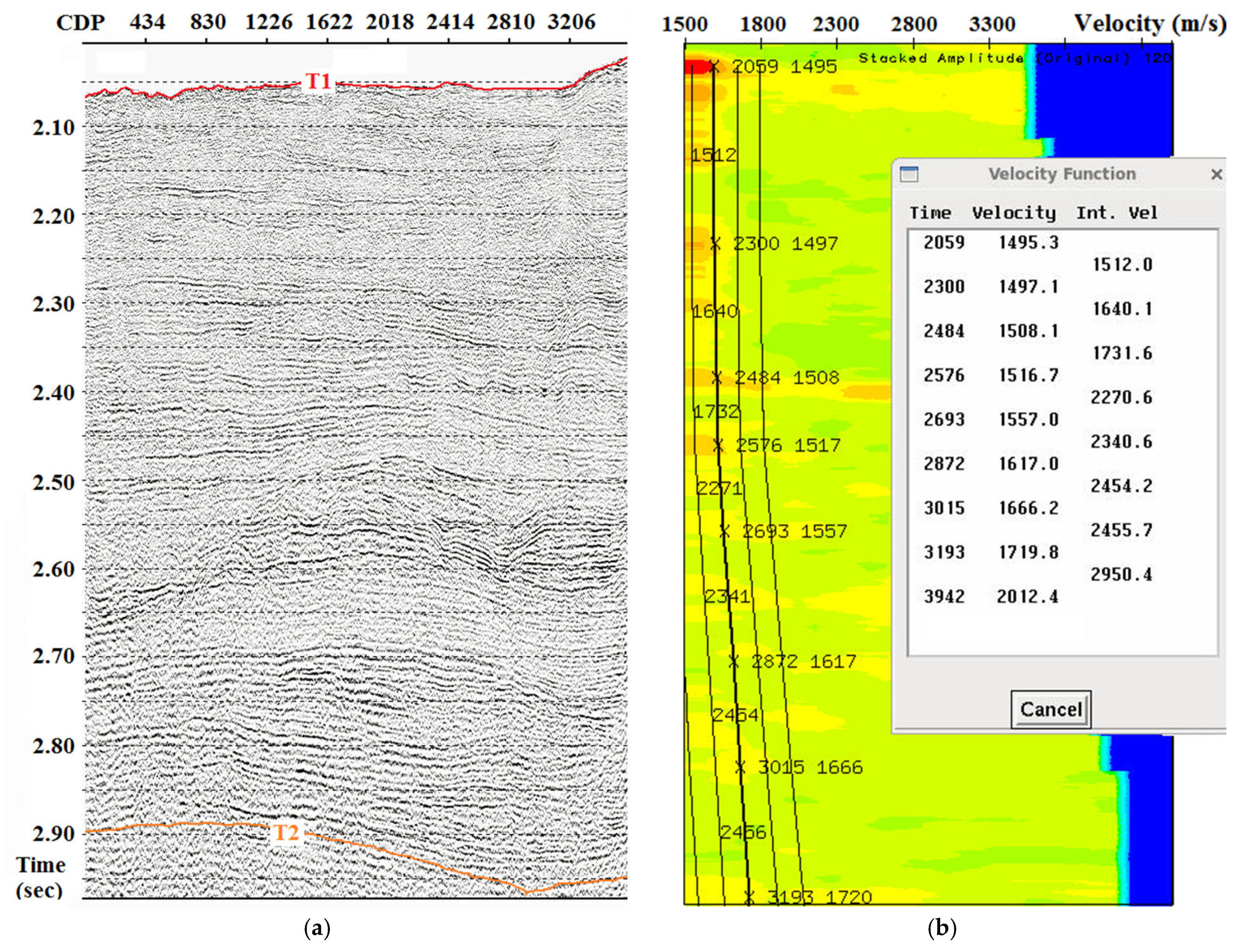This screenshot has width=1246, height=952.
Task: Open the Velocity Function window menu icon
Action: tap(909, 174)
